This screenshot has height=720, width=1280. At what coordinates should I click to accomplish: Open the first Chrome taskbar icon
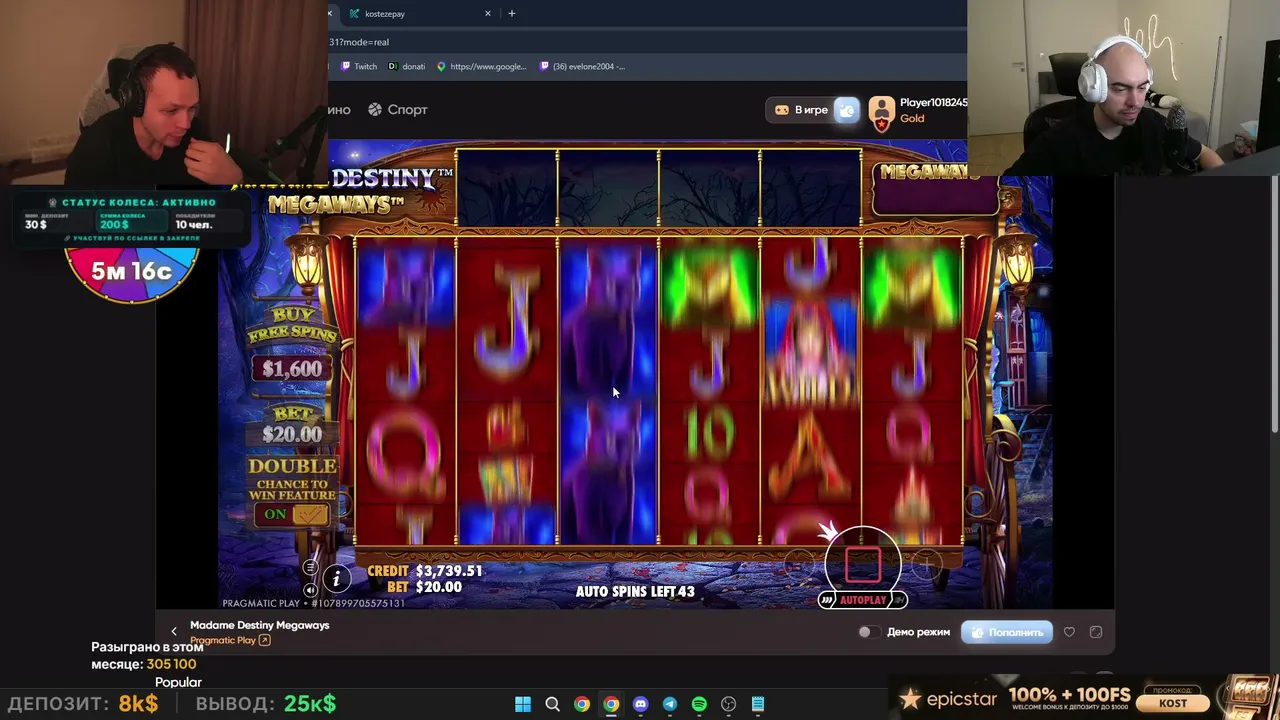click(582, 704)
